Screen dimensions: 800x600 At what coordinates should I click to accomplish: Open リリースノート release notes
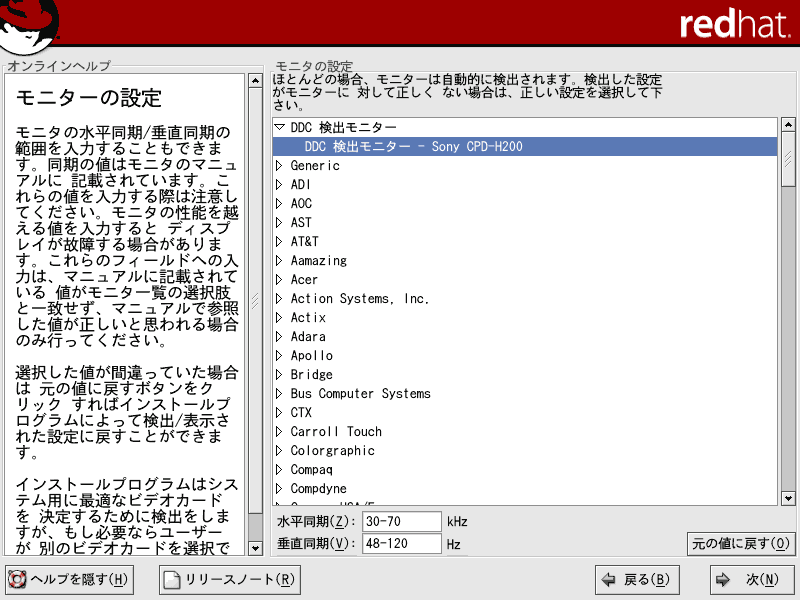coord(229,579)
